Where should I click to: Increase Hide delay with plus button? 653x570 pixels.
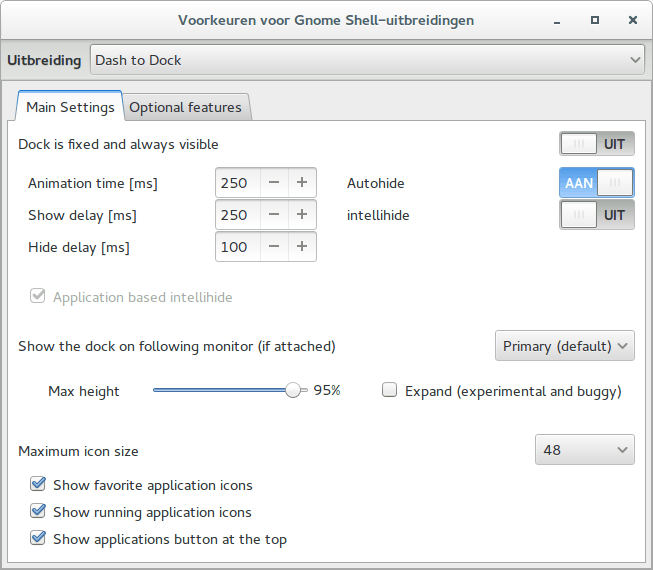tap(302, 246)
